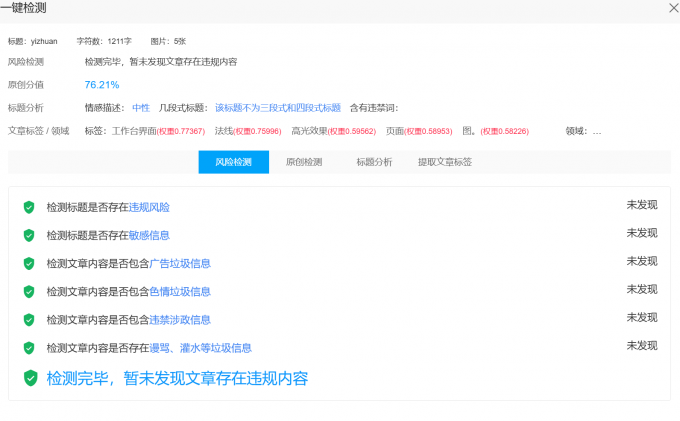The image size is (680, 421).
Task: Click the 工作台界面 article tag
Action: (133, 131)
